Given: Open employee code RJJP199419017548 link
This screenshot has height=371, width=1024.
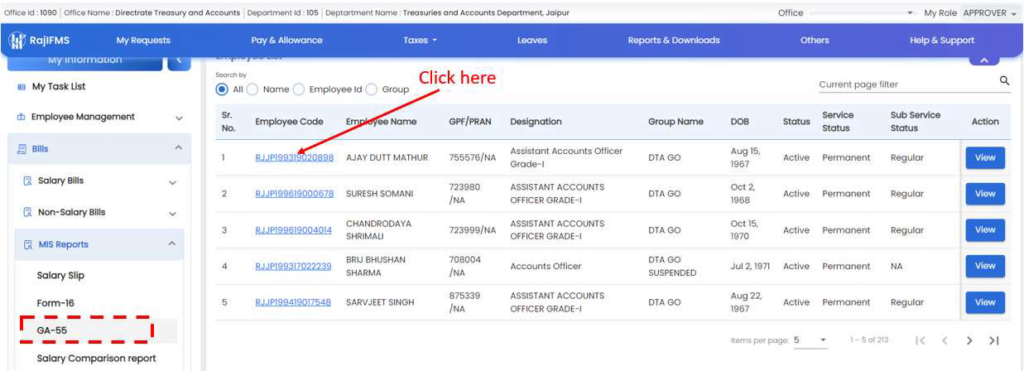Looking at the screenshot, I should (x=293, y=302).
